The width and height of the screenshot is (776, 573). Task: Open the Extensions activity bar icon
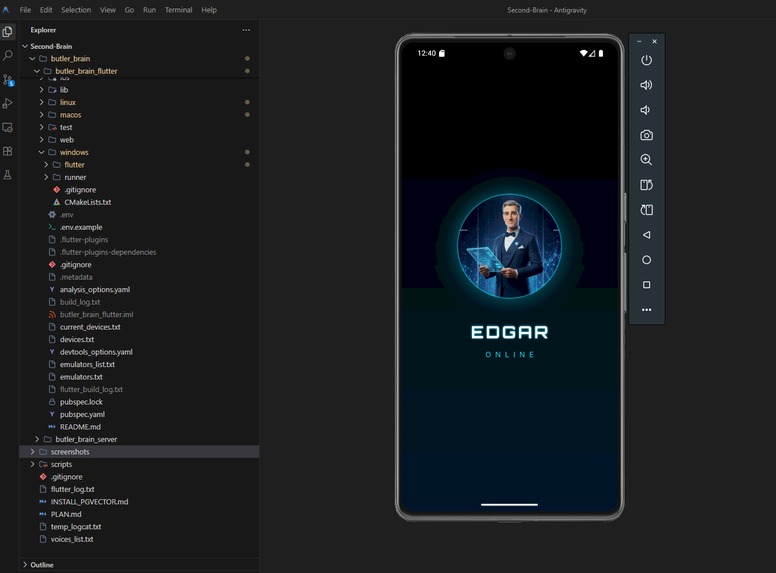point(7,151)
